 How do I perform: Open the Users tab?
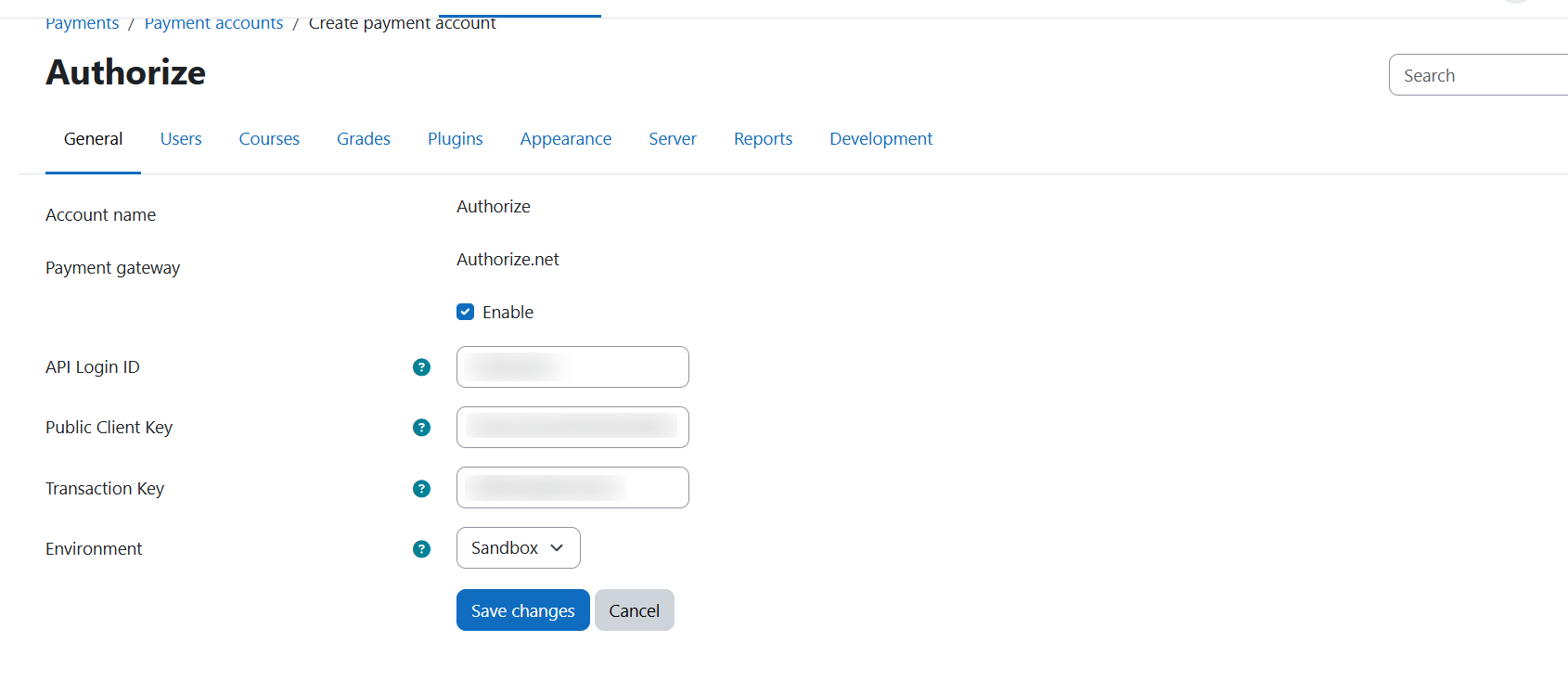(181, 139)
